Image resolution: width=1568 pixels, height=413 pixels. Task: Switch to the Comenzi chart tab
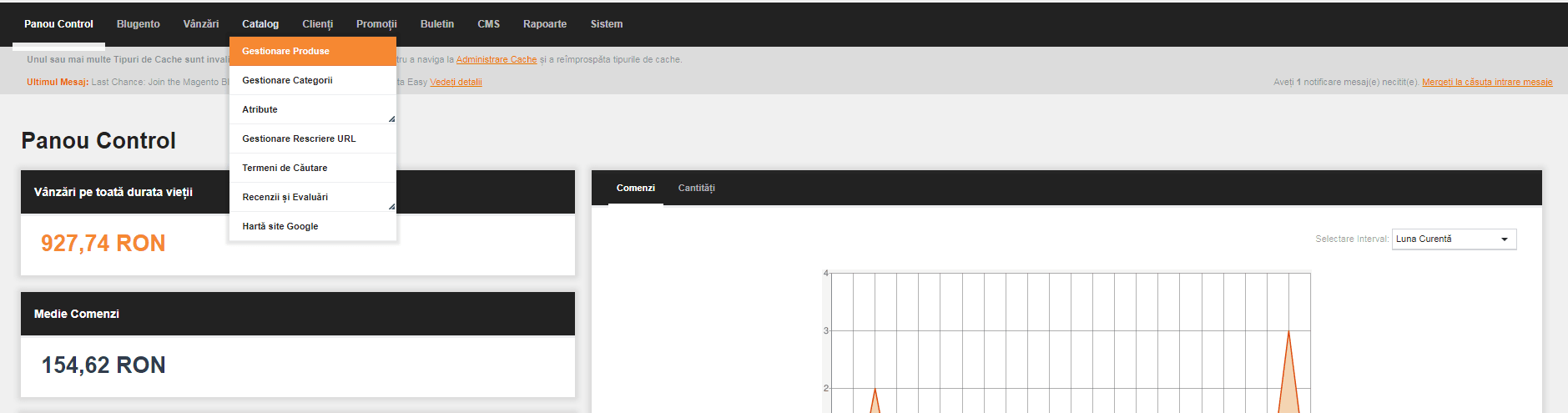pyautogui.click(x=636, y=188)
